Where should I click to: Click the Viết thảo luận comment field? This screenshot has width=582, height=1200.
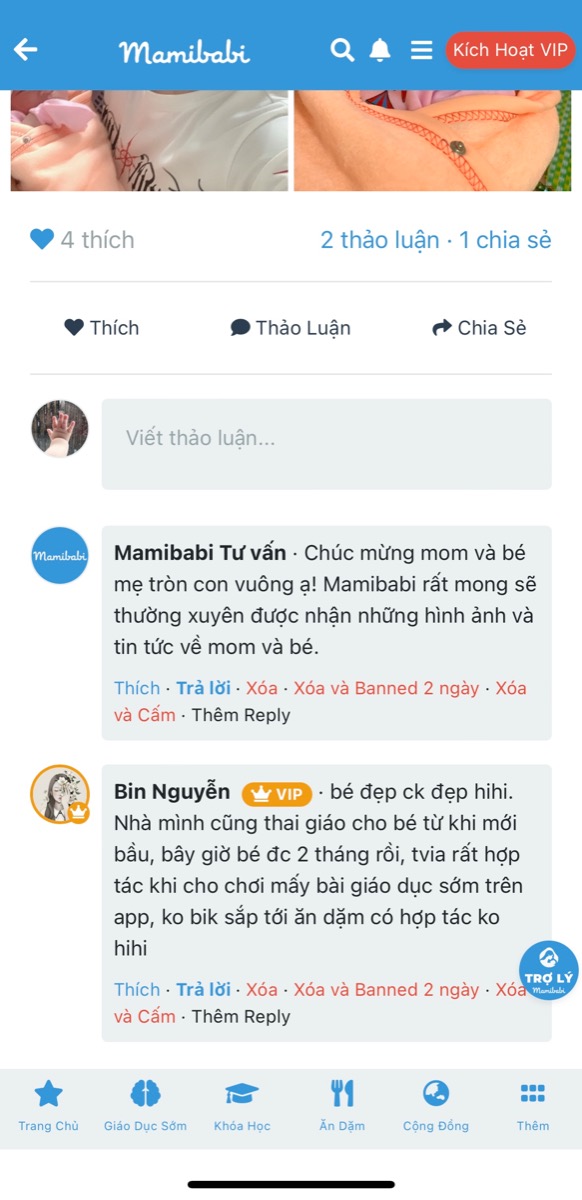(326, 443)
